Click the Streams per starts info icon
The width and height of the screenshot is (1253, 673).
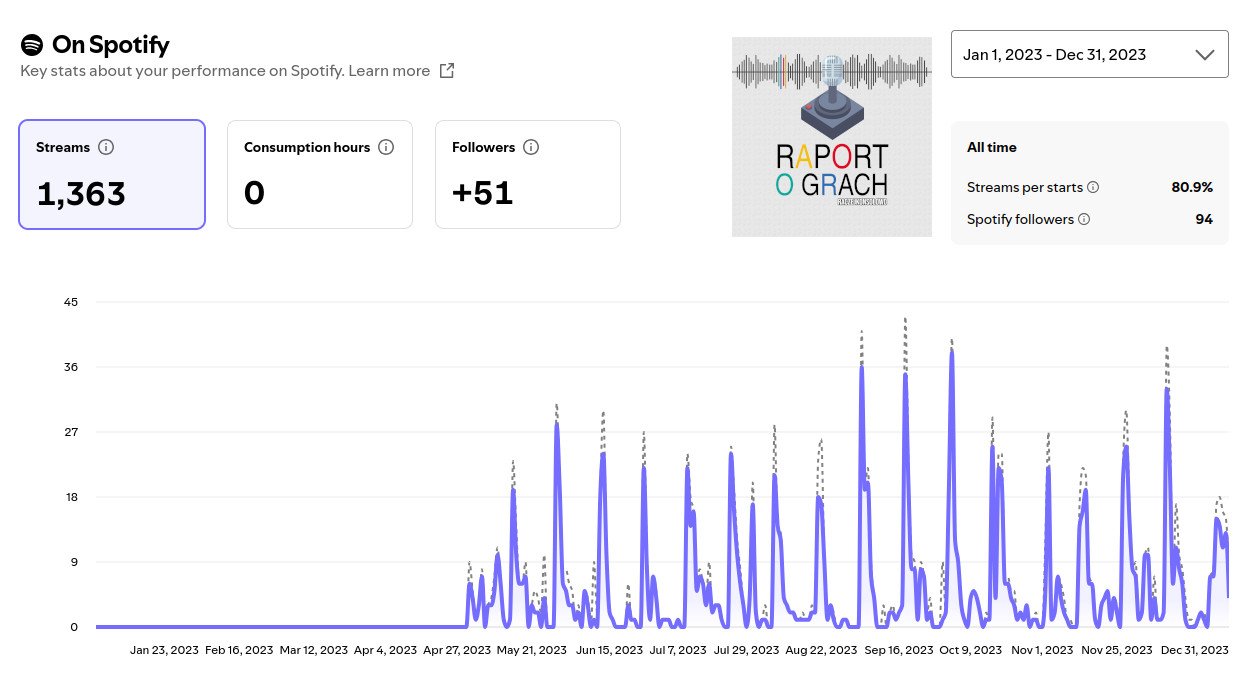pyautogui.click(x=1093, y=187)
